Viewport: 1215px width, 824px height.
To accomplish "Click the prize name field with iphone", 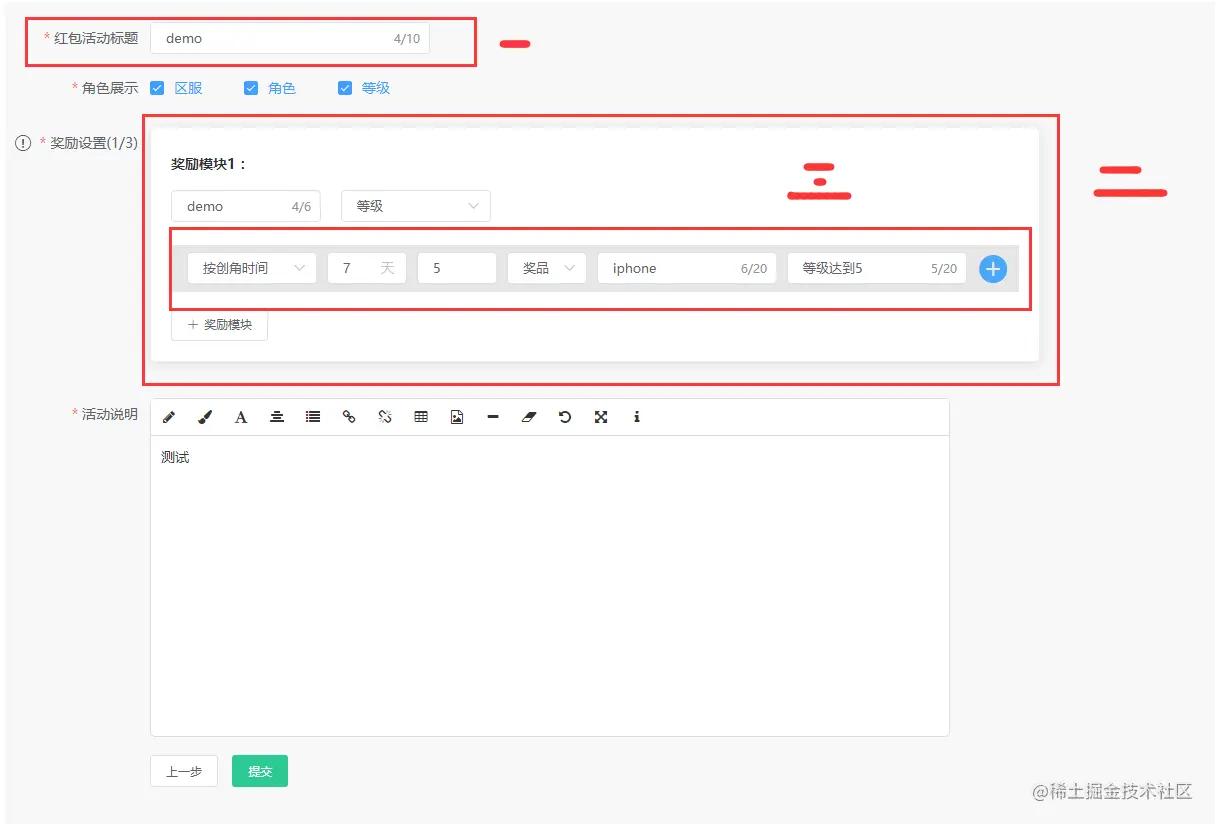I will pyautogui.click(x=687, y=268).
